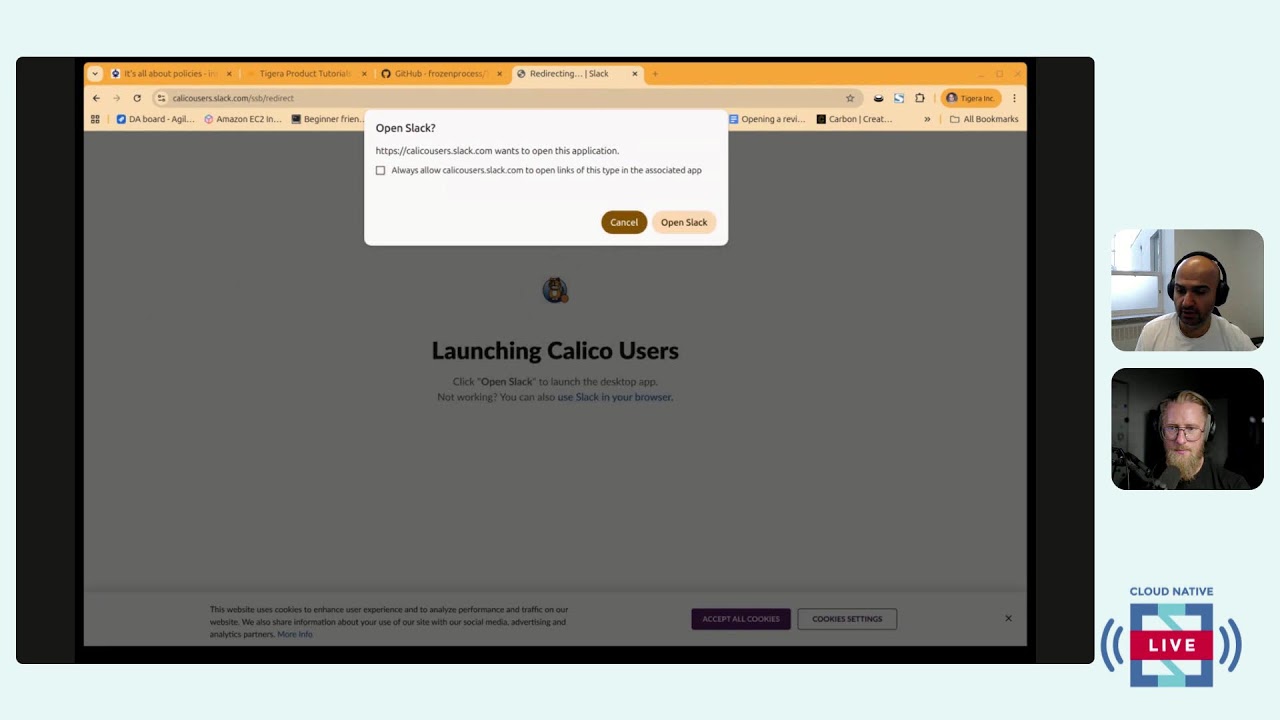Open Carbon | Creat... bookmark

click(x=854, y=119)
